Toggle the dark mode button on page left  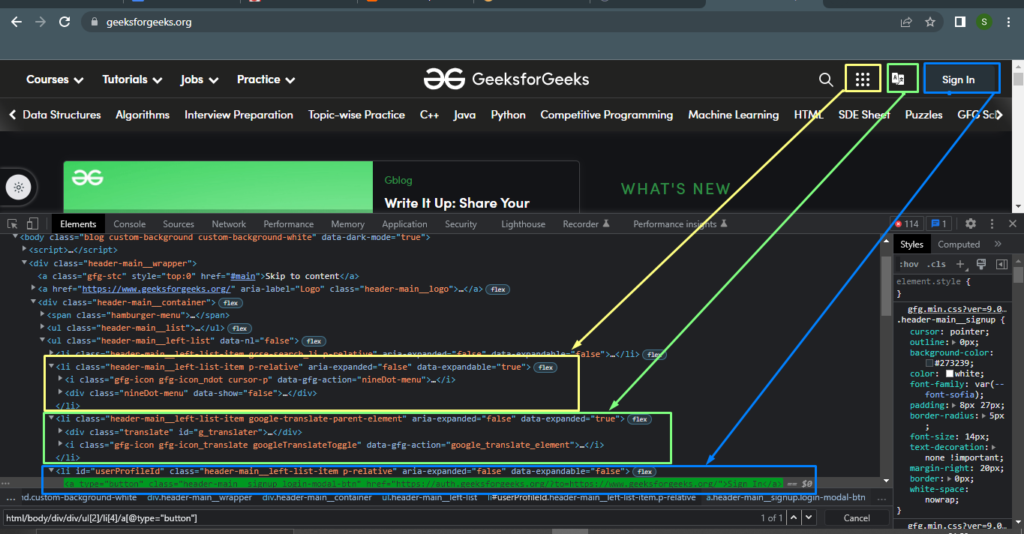20,186
